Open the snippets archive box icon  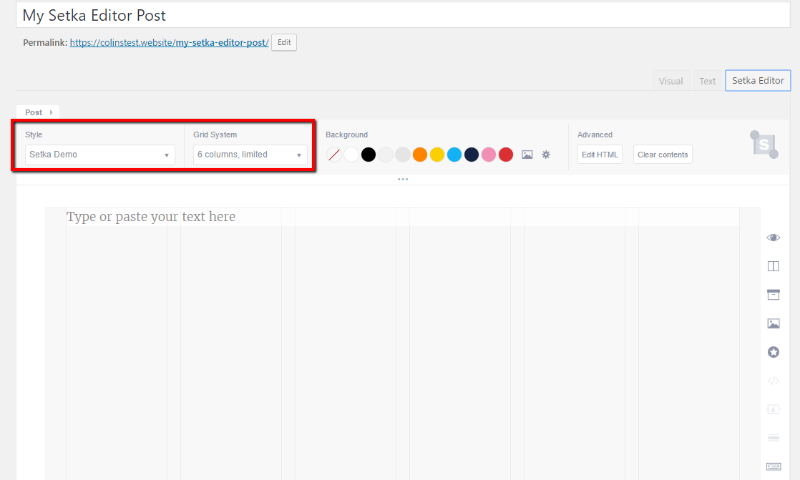pos(773,295)
